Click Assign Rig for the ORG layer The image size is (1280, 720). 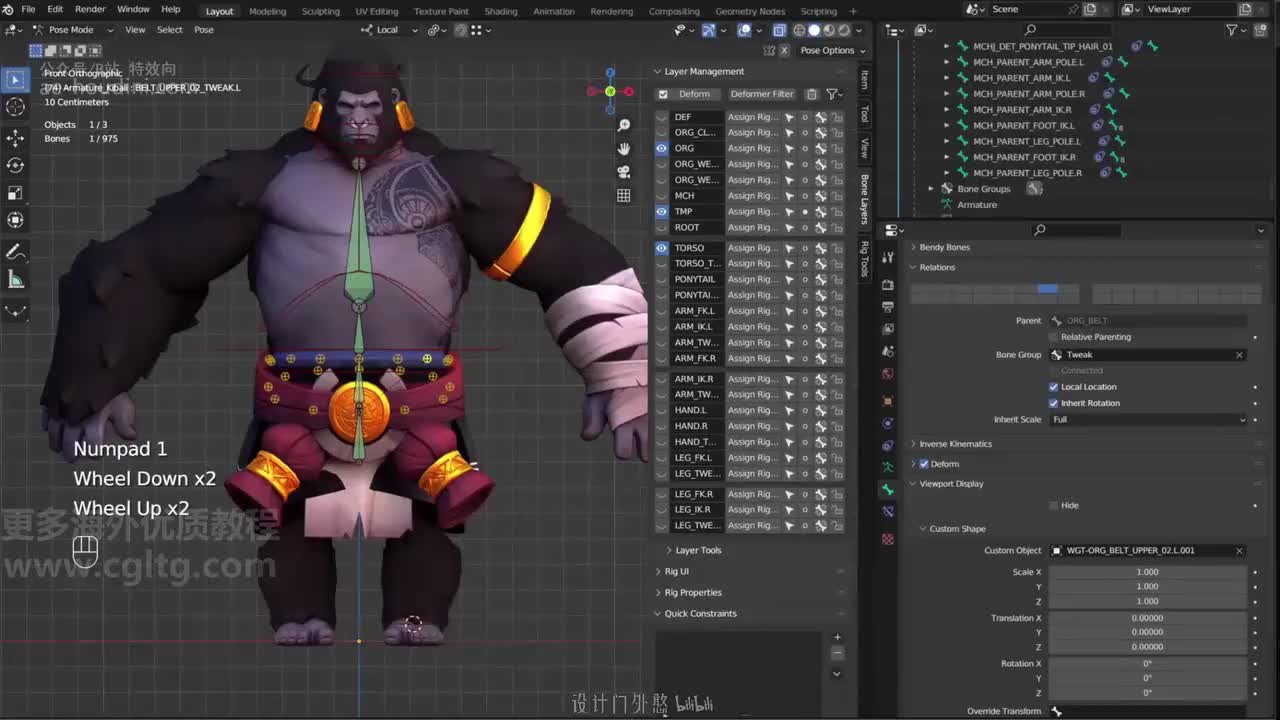click(753, 148)
